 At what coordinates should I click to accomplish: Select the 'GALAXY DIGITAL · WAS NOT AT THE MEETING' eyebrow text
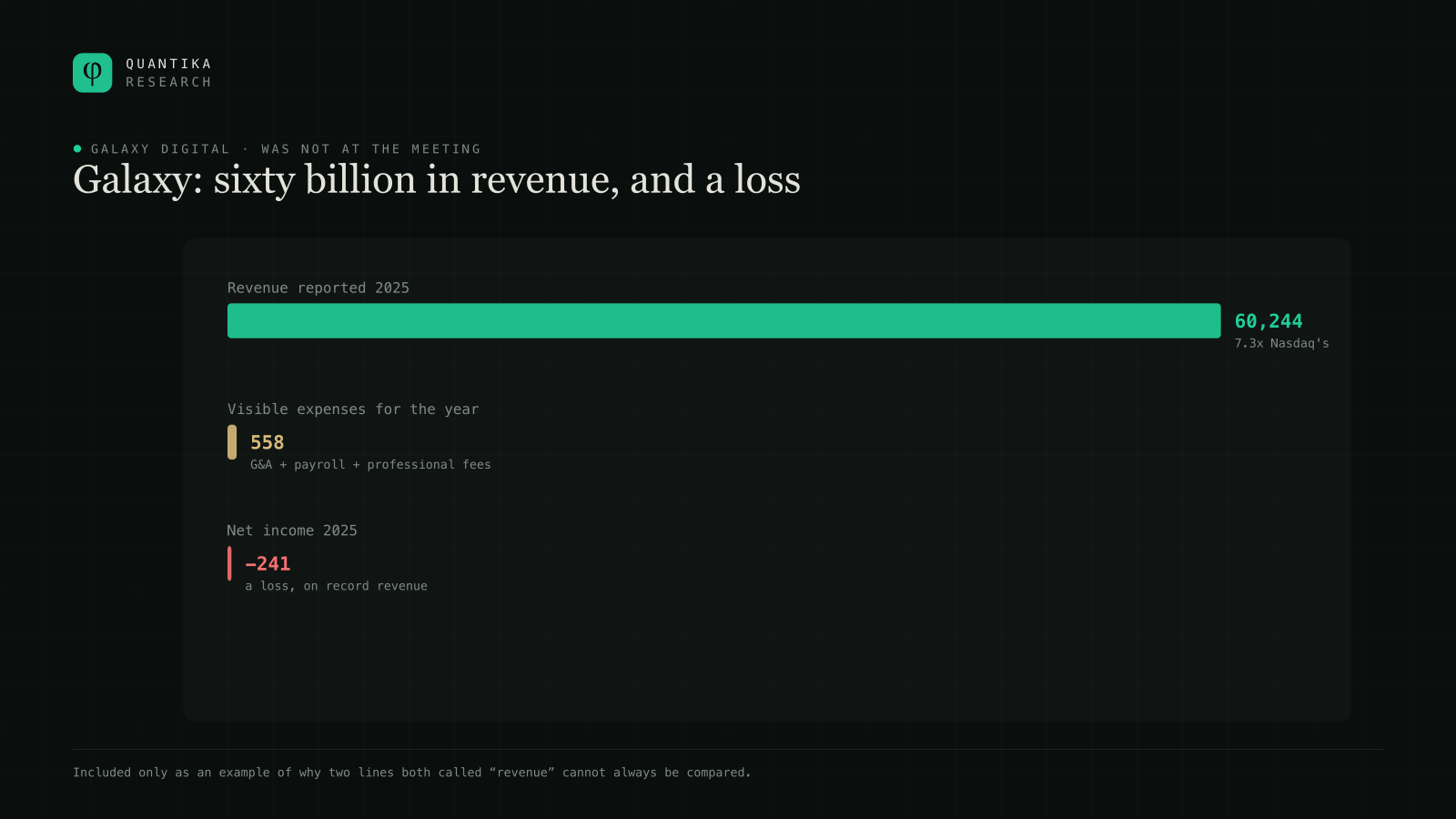(286, 149)
